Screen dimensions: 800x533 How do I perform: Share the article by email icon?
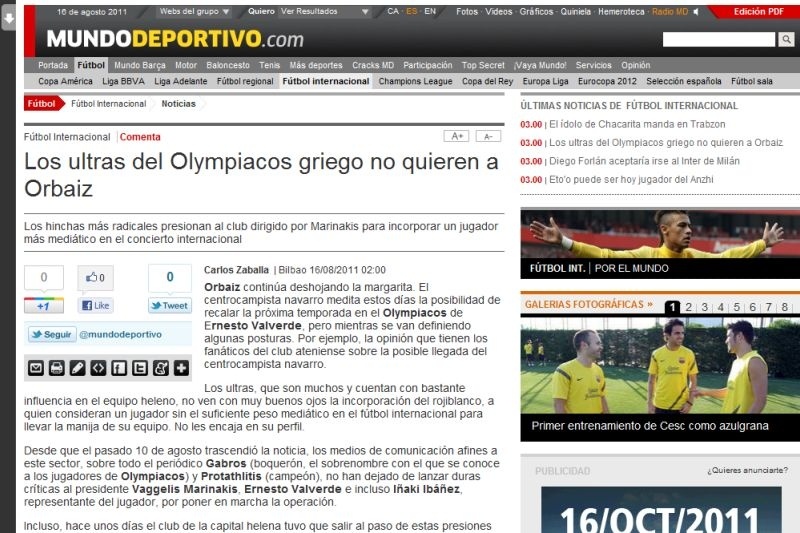tap(36, 368)
